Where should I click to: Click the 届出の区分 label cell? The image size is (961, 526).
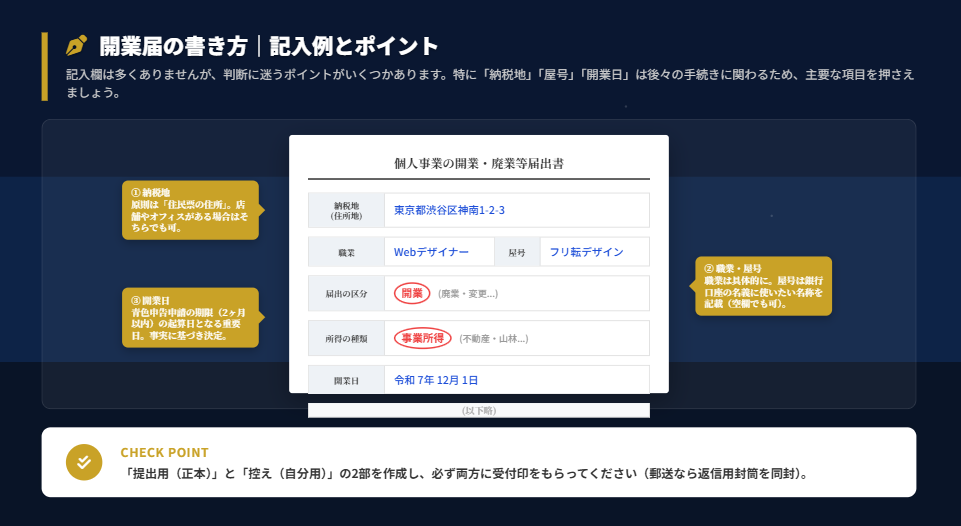point(346,294)
